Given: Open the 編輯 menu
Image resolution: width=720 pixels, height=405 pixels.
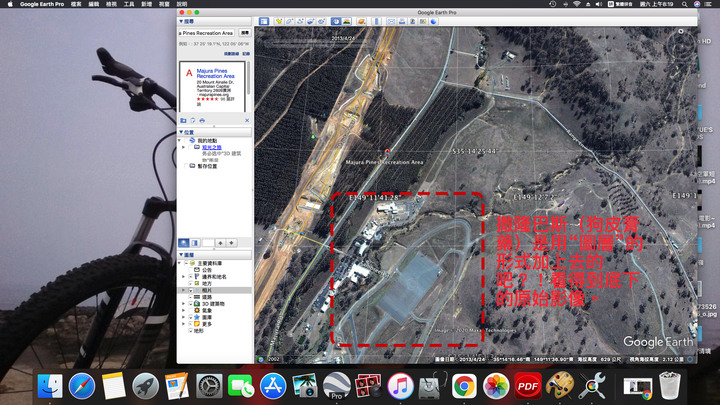Looking at the screenshot, I should pyautogui.click(x=94, y=4).
